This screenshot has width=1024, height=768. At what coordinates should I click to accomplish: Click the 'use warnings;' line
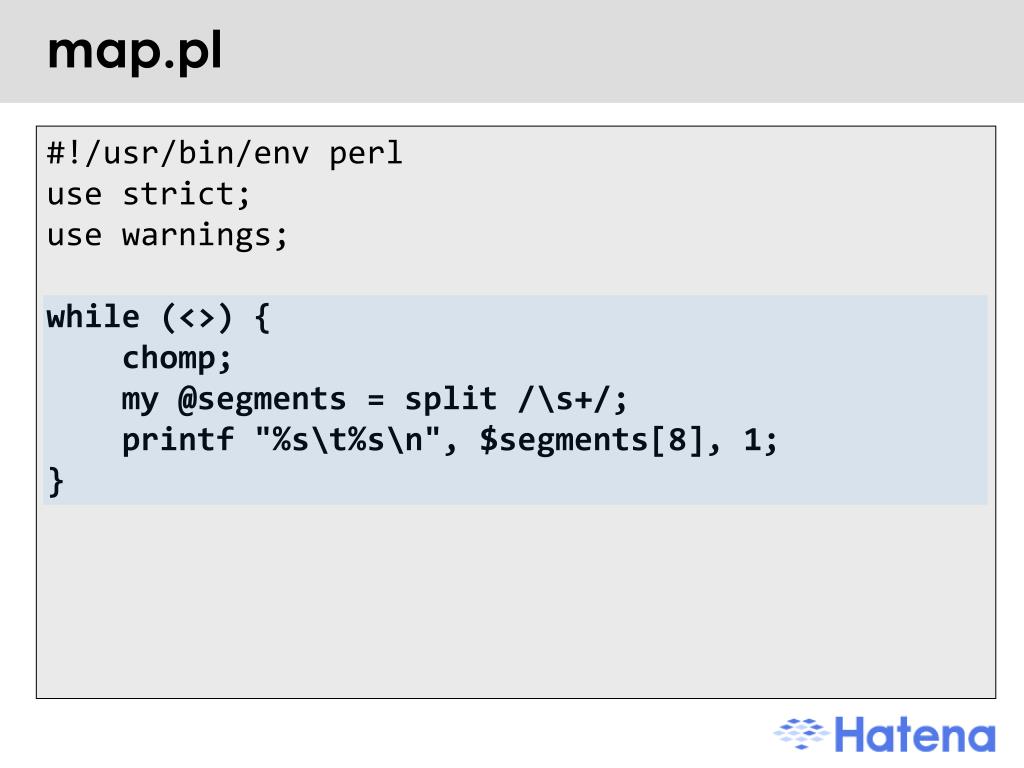(x=167, y=236)
